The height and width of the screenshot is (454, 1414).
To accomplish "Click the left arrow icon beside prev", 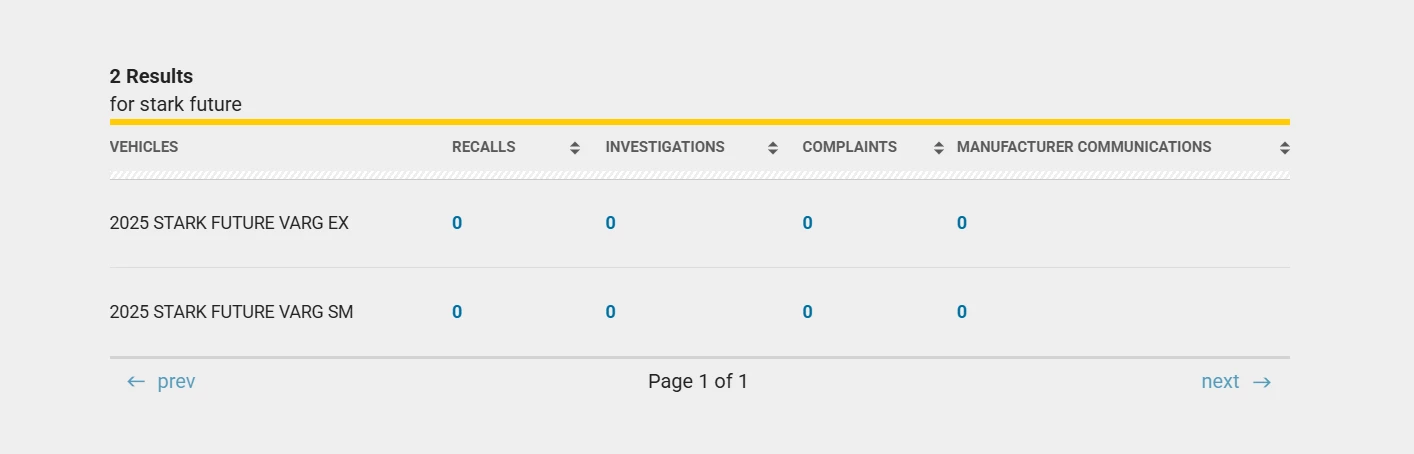I will pos(136,382).
